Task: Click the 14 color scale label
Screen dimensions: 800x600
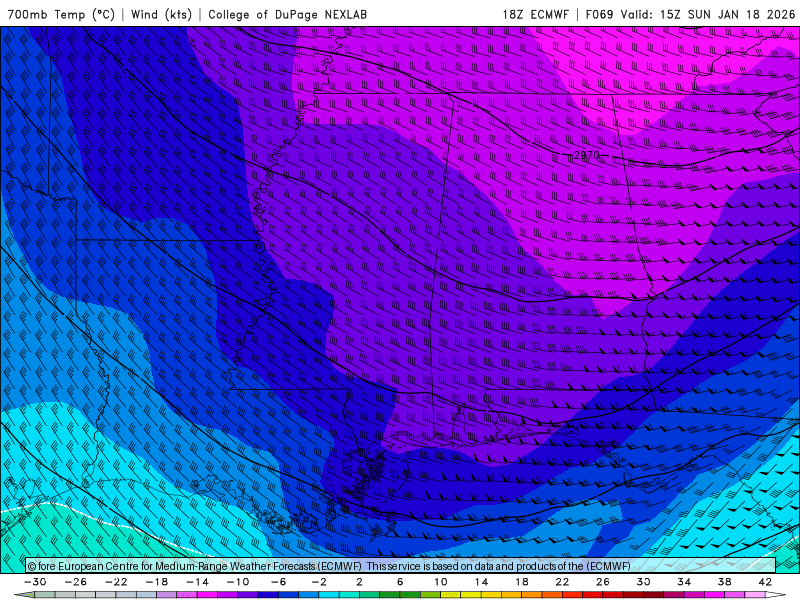Action: tap(481, 582)
